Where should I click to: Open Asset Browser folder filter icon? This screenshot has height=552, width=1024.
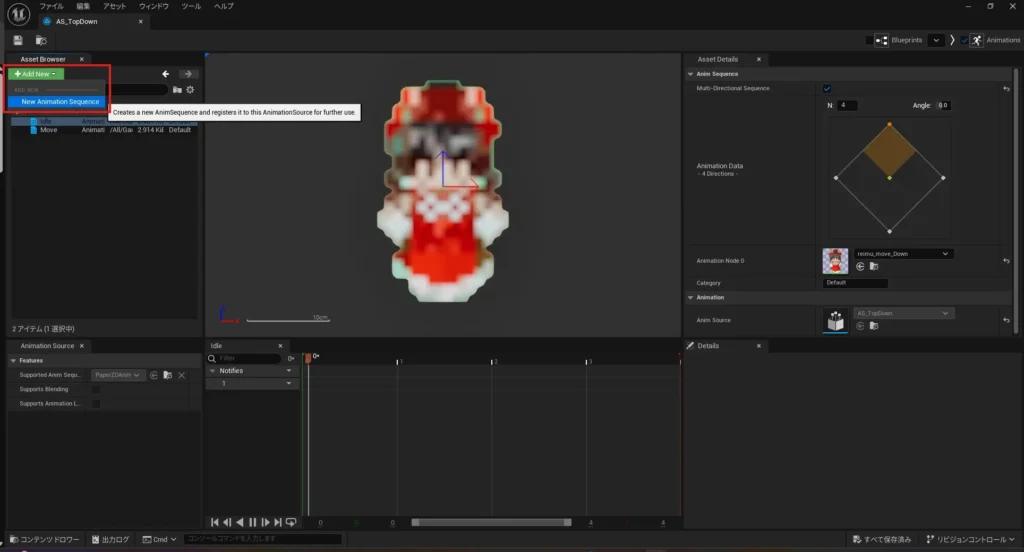pyautogui.click(x=177, y=89)
